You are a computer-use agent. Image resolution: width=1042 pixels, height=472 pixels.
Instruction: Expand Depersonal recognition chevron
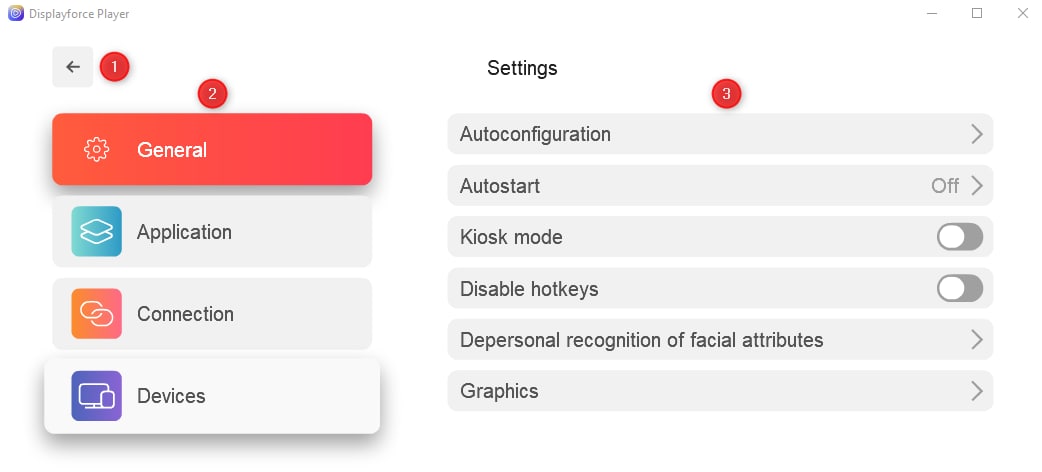(x=976, y=340)
